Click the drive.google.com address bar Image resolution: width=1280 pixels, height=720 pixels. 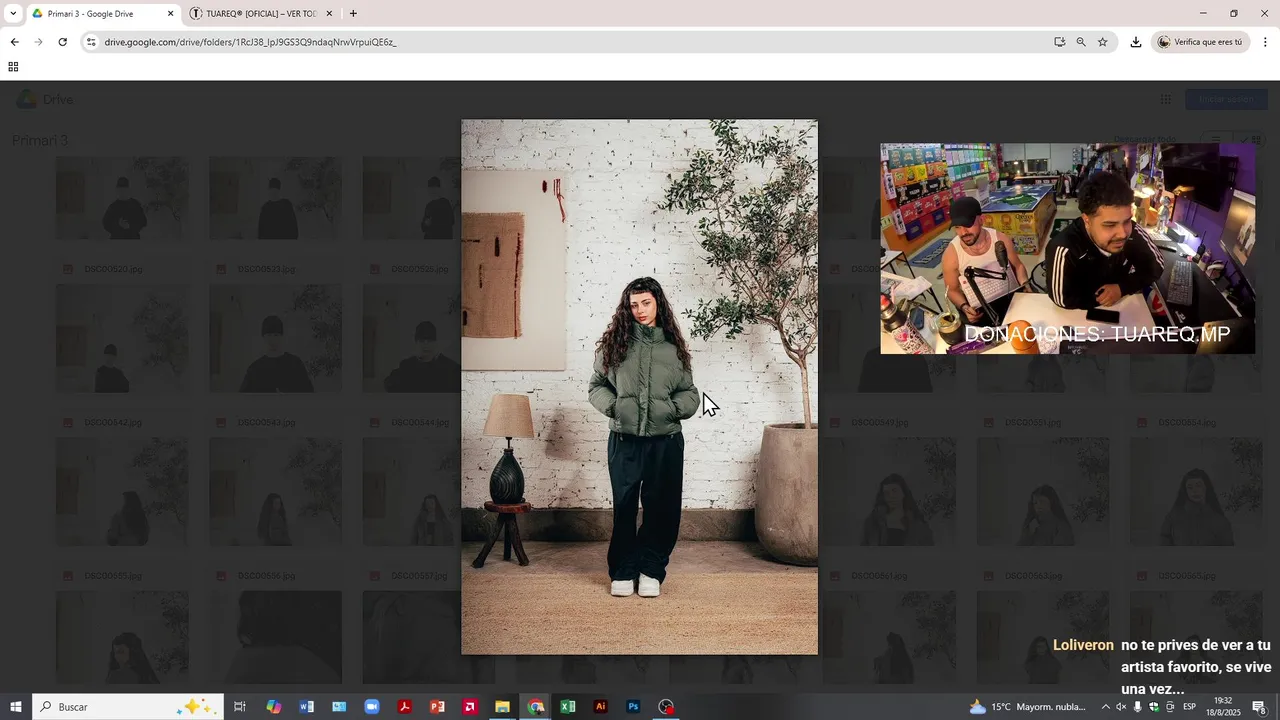(570, 42)
